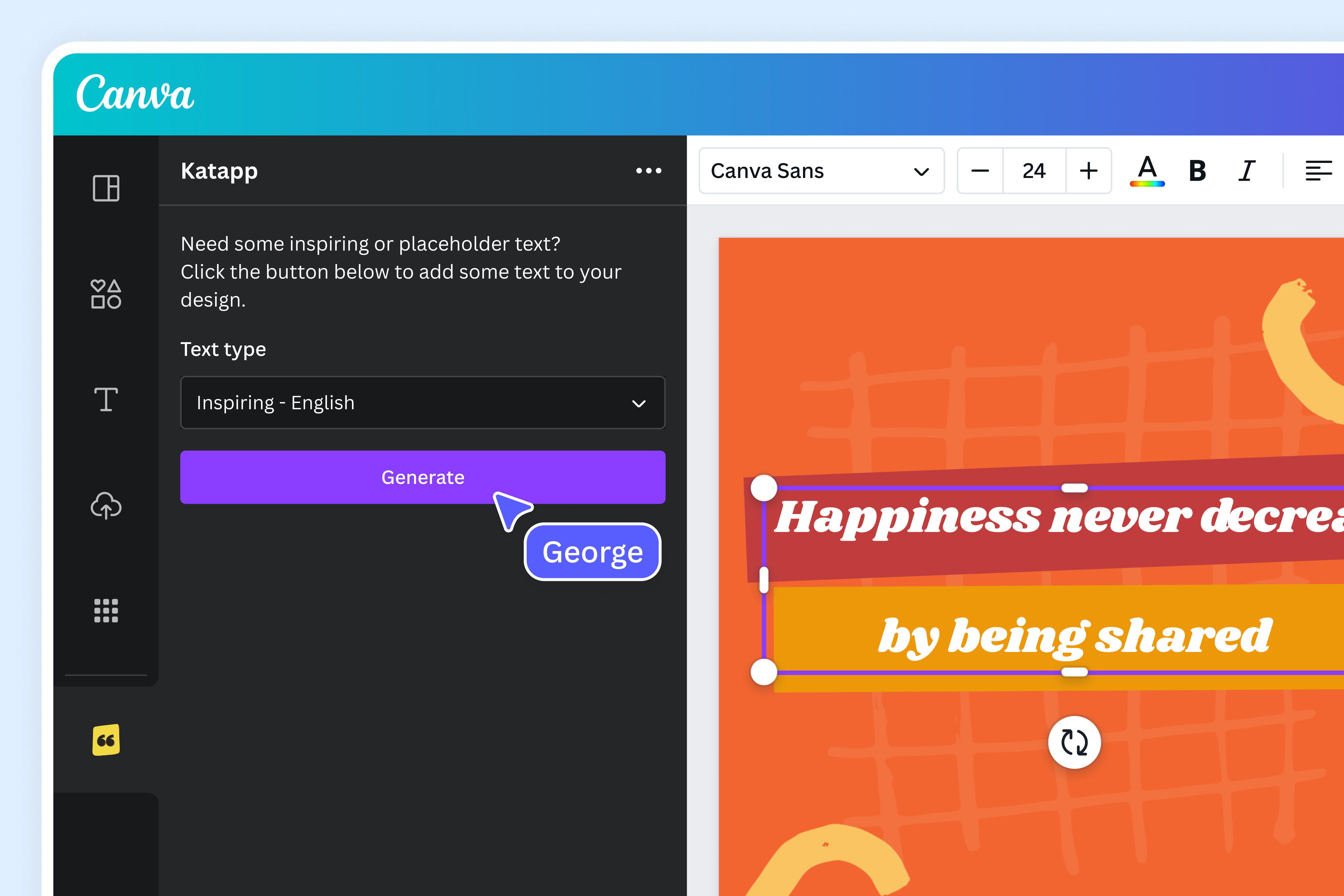Image resolution: width=1344 pixels, height=896 pixels.
Task: Open the text color picker
Action: 1147,170
